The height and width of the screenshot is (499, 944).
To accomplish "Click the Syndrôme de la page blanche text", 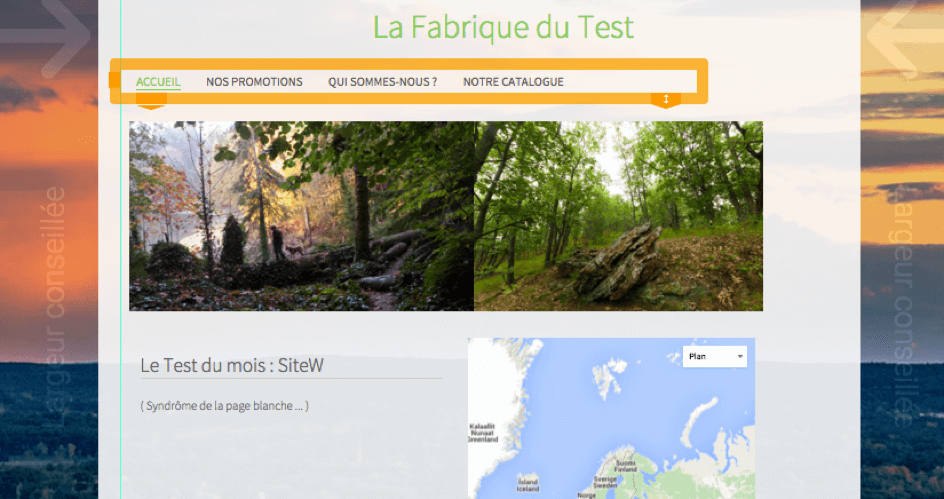I will coord(225,406).
